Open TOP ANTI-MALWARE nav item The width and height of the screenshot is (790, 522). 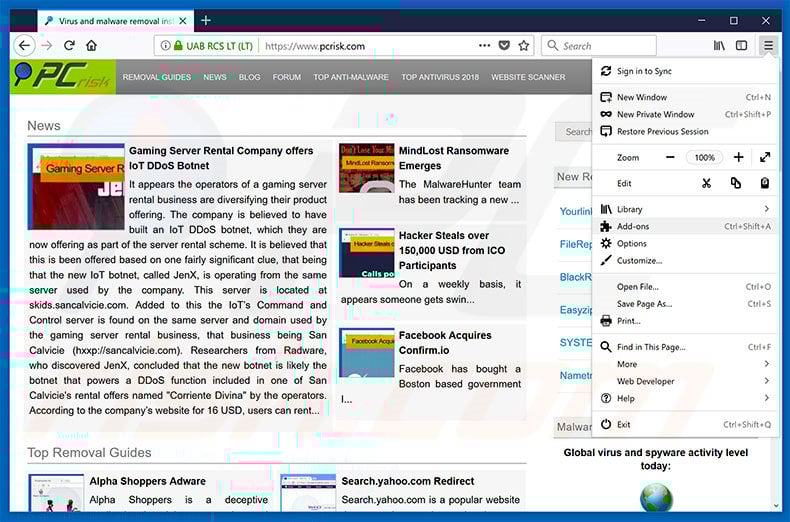pyautogui.click(x=351, y=77)
